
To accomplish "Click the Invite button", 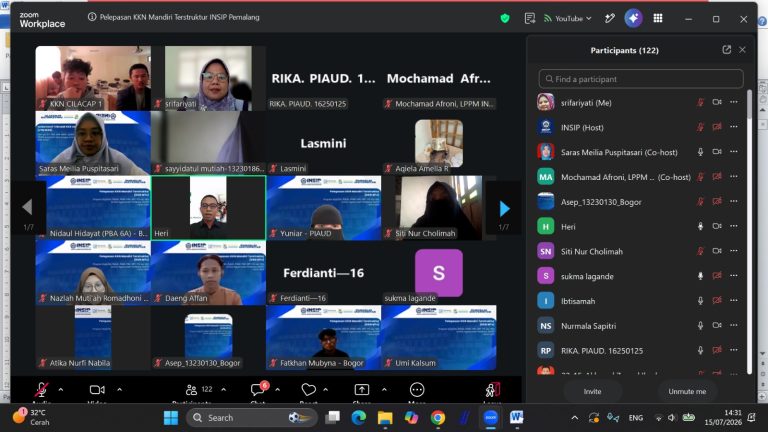I will pos(593,391).
